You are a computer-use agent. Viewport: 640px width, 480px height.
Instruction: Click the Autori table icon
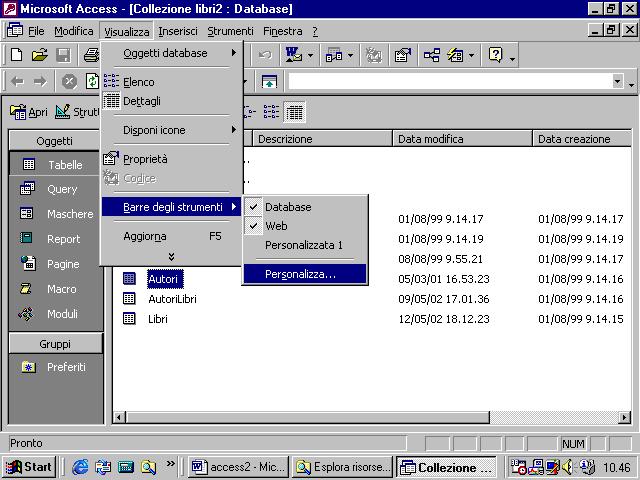pos(129,278)
